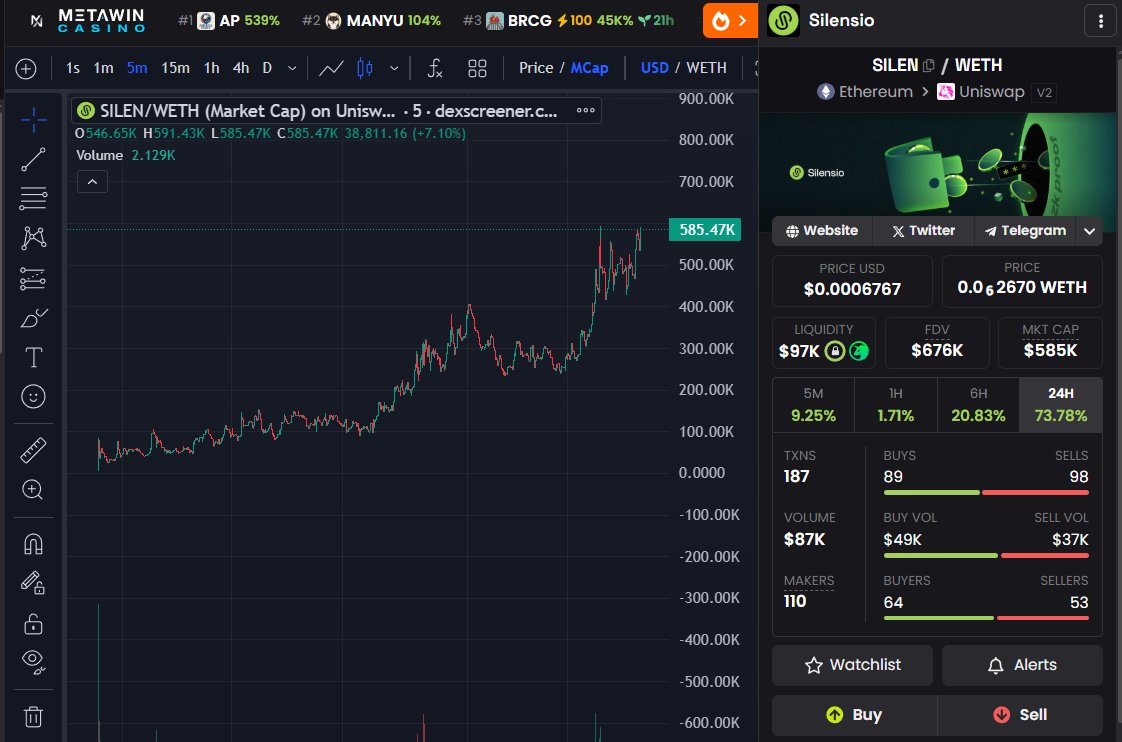
Task: Select the 15m timeframe
Action: [x=175, y=68]
